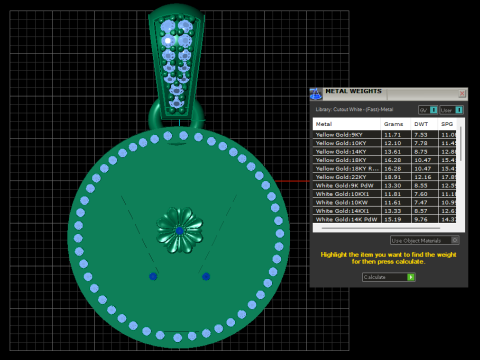Click the Calculate button
480x360 pixels.
389,277
